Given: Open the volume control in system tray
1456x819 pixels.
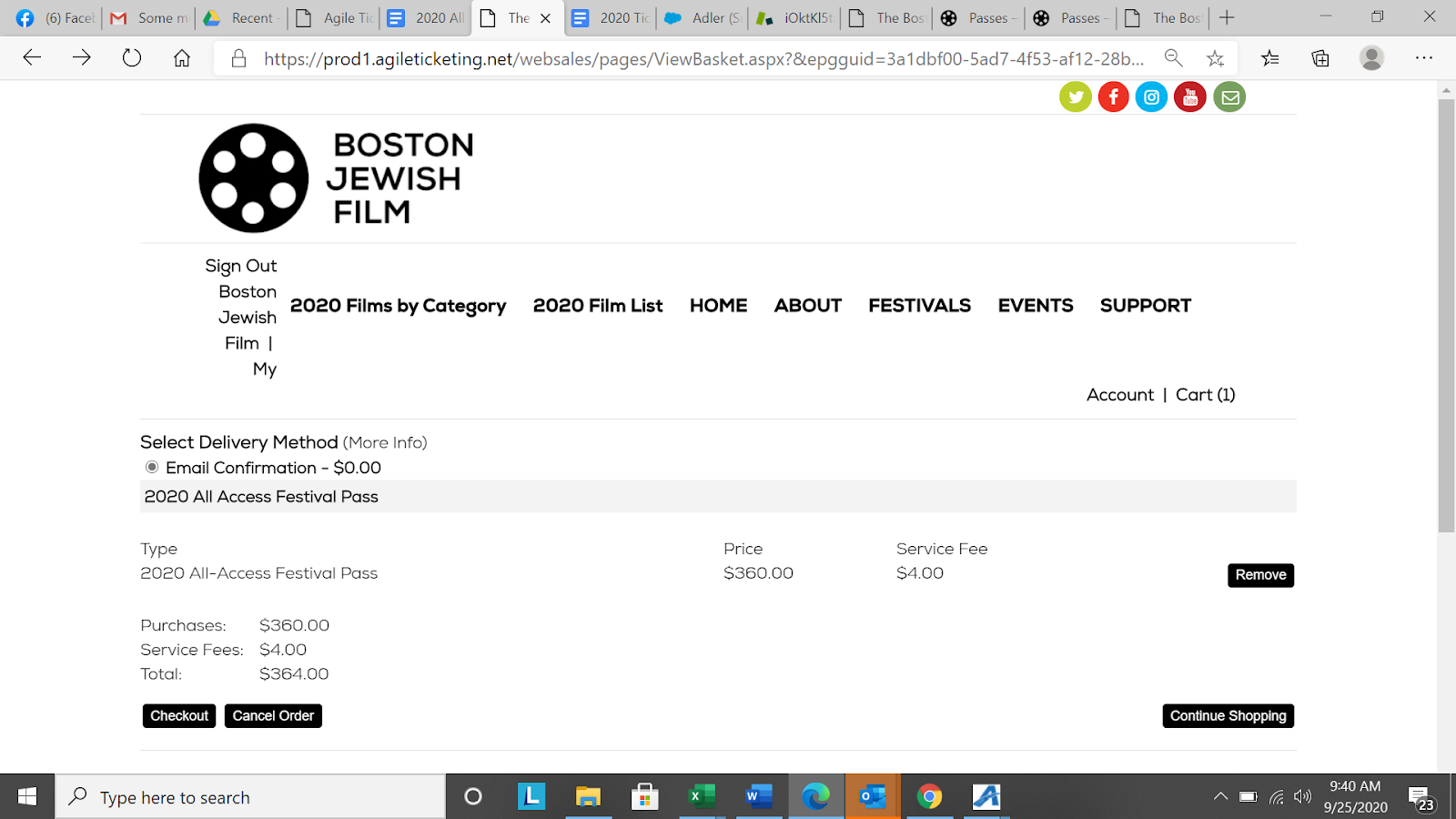Looking at the screenshot, I should (1303, 797).
